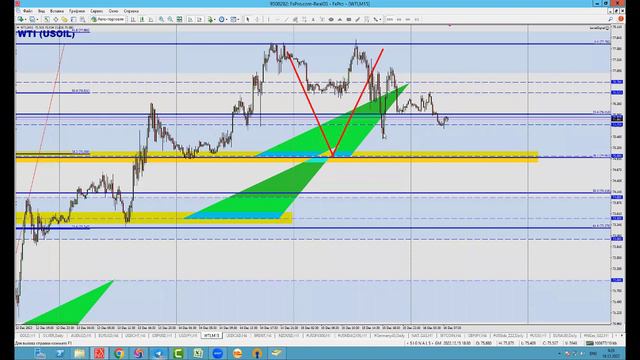Select the triangle shape tool

tap(340, 19)
